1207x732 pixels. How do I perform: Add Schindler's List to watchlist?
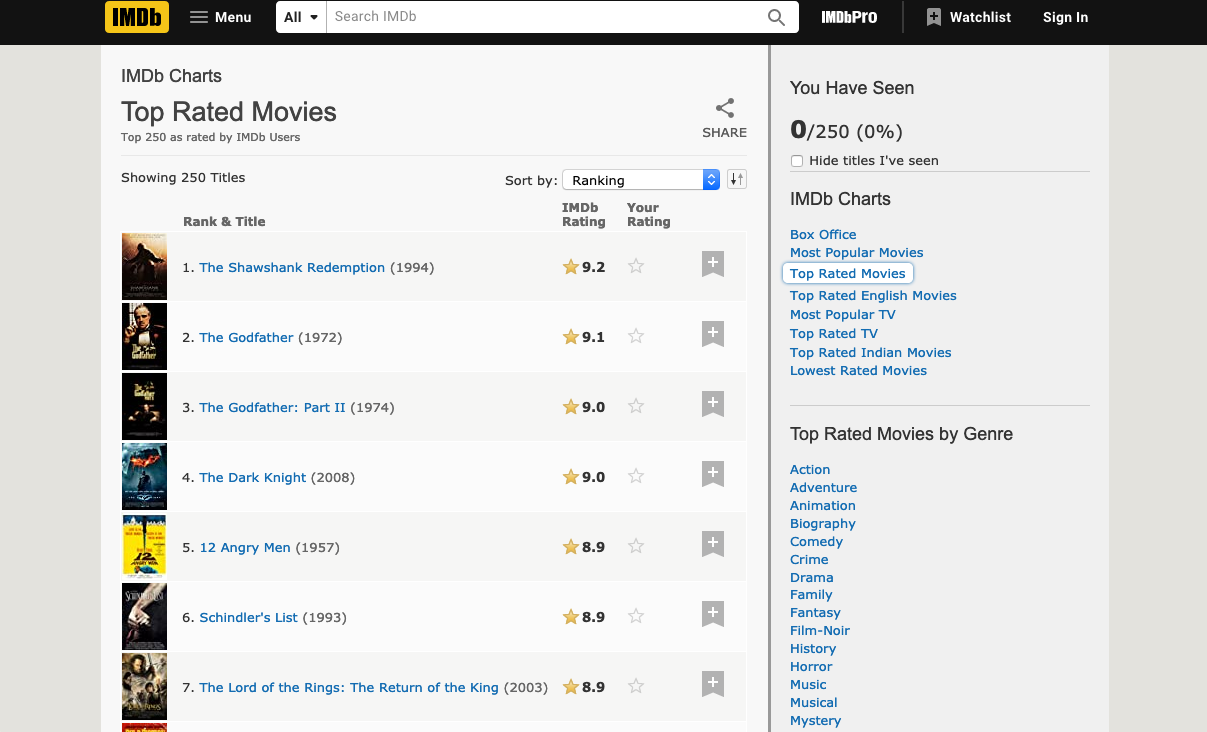pos(712,615)
